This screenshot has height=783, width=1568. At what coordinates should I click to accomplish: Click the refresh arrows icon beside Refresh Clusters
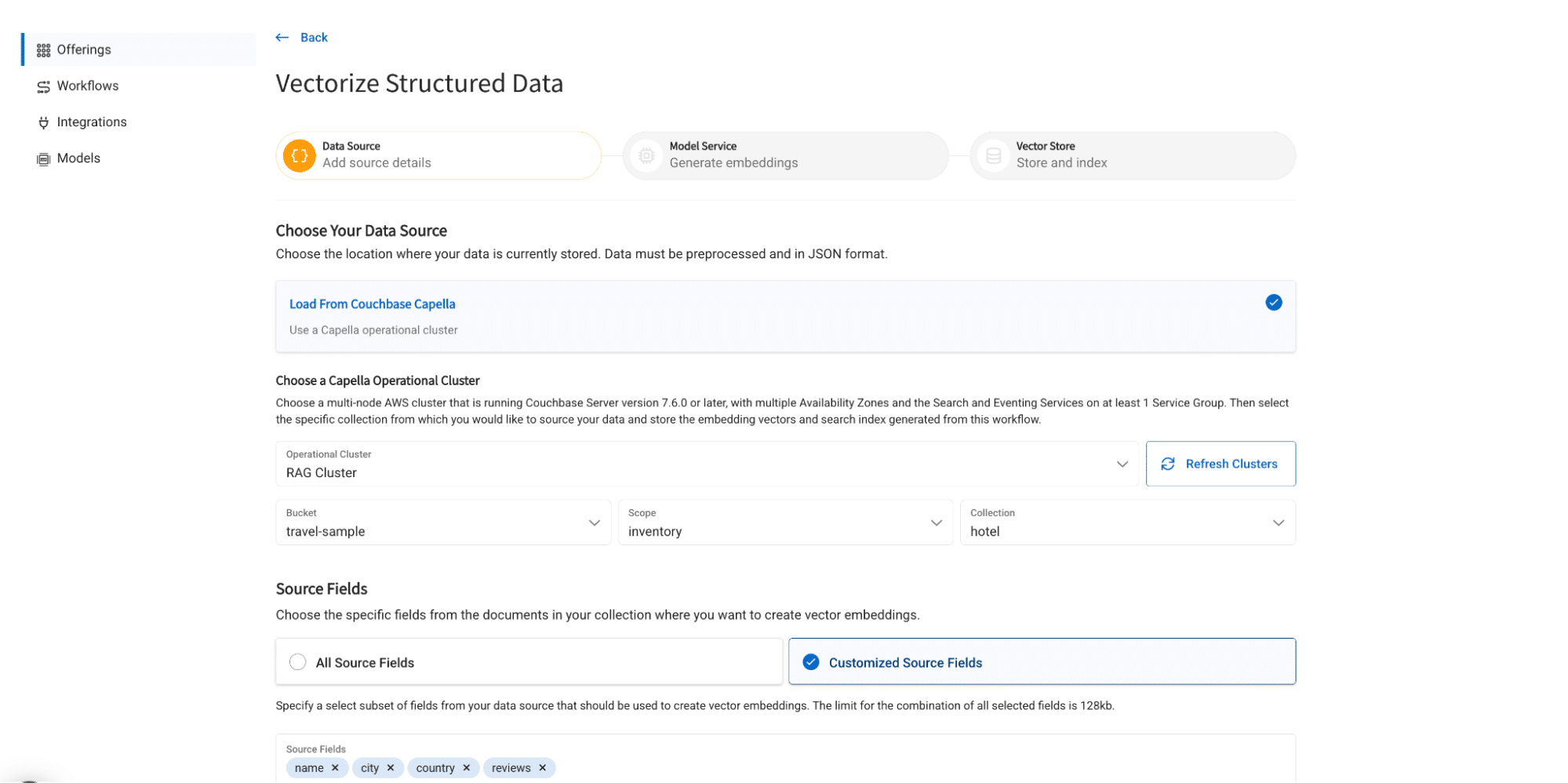[x=1167, y=464]
